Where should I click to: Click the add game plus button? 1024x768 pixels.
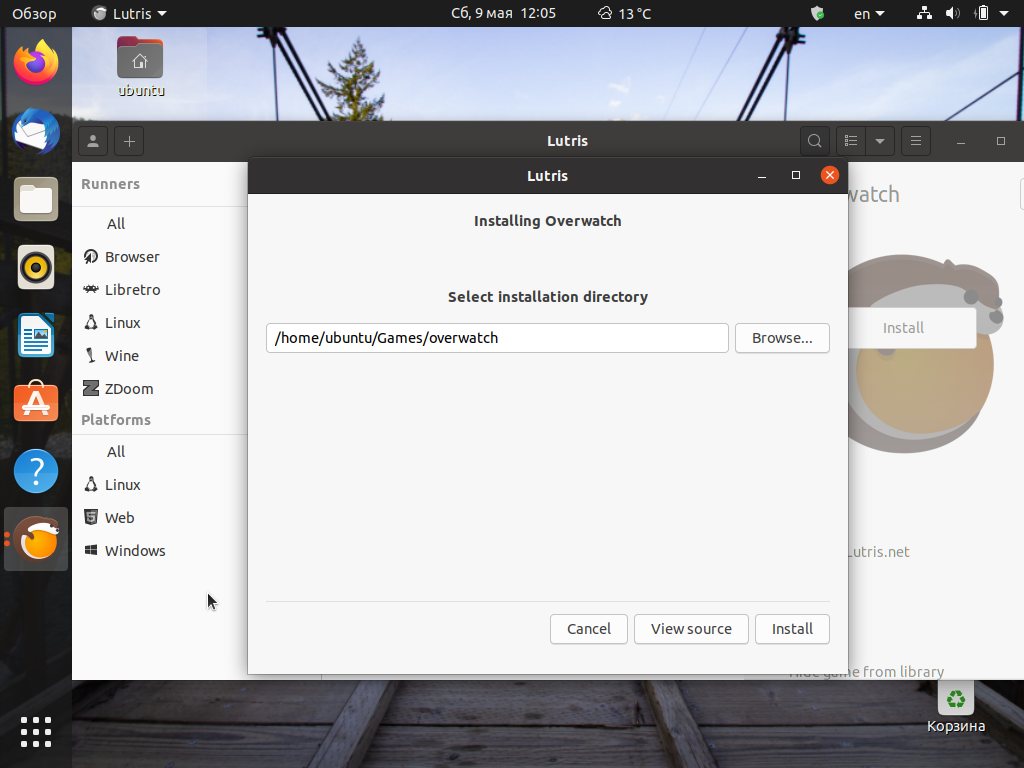pyautogui.click(x=129, y=141)
